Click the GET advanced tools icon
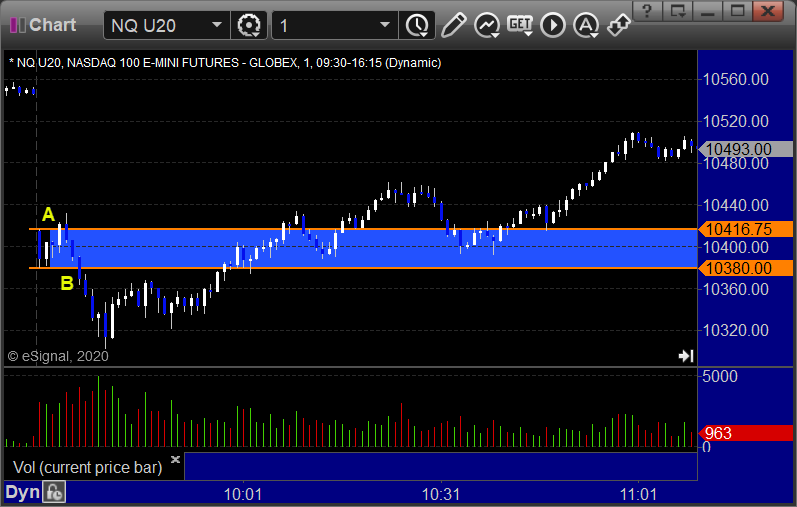Image resolution: width=797 pixels, height=507 pixels. click(520, 25)
